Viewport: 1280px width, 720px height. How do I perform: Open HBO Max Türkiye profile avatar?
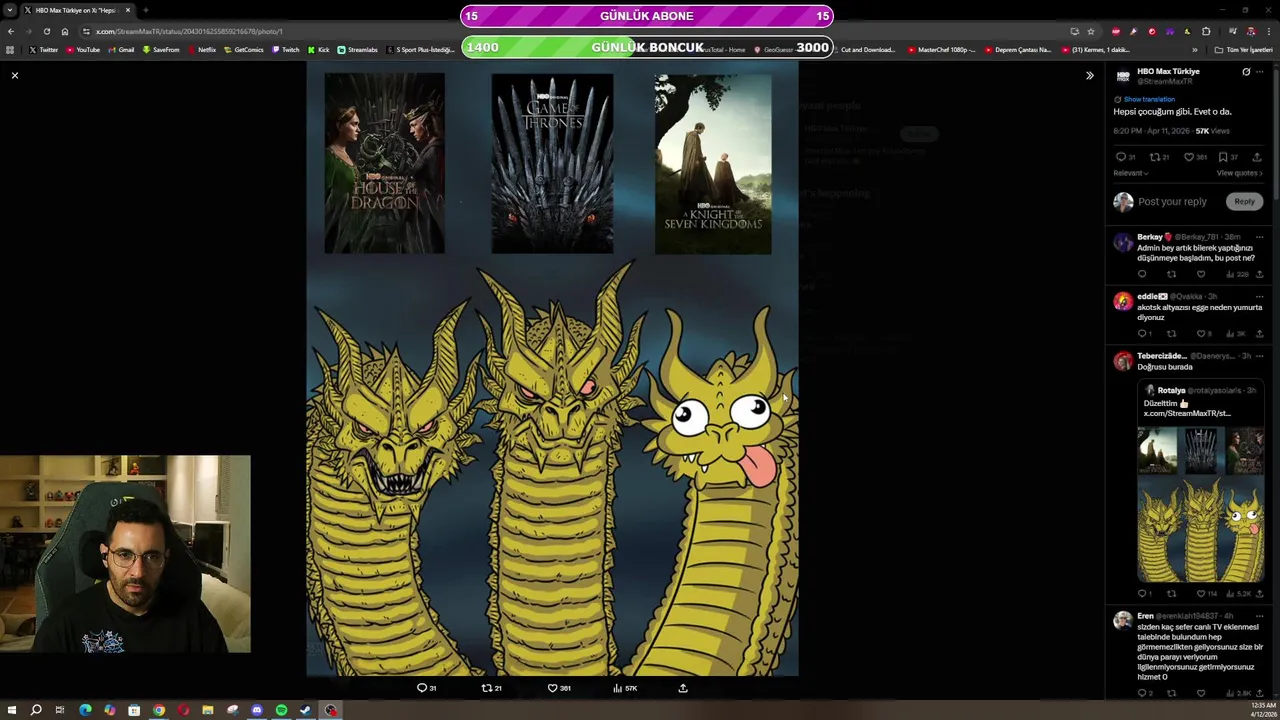pyautogui.click(x=1123, y=76)
